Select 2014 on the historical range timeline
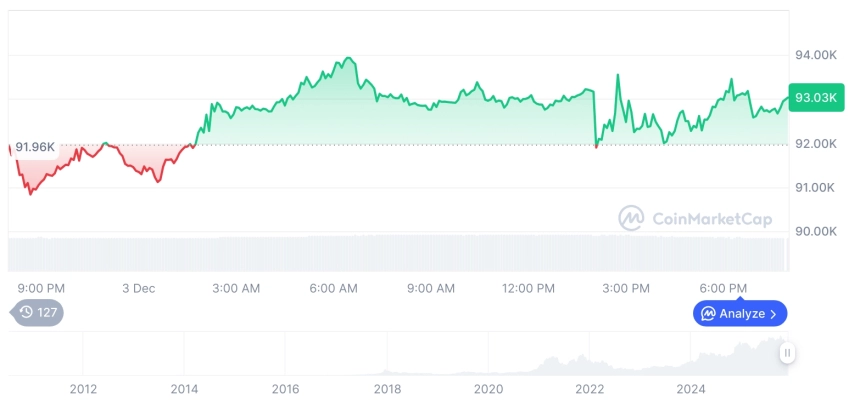The width and height of the screenshot is (860, 401). point(184,388)
